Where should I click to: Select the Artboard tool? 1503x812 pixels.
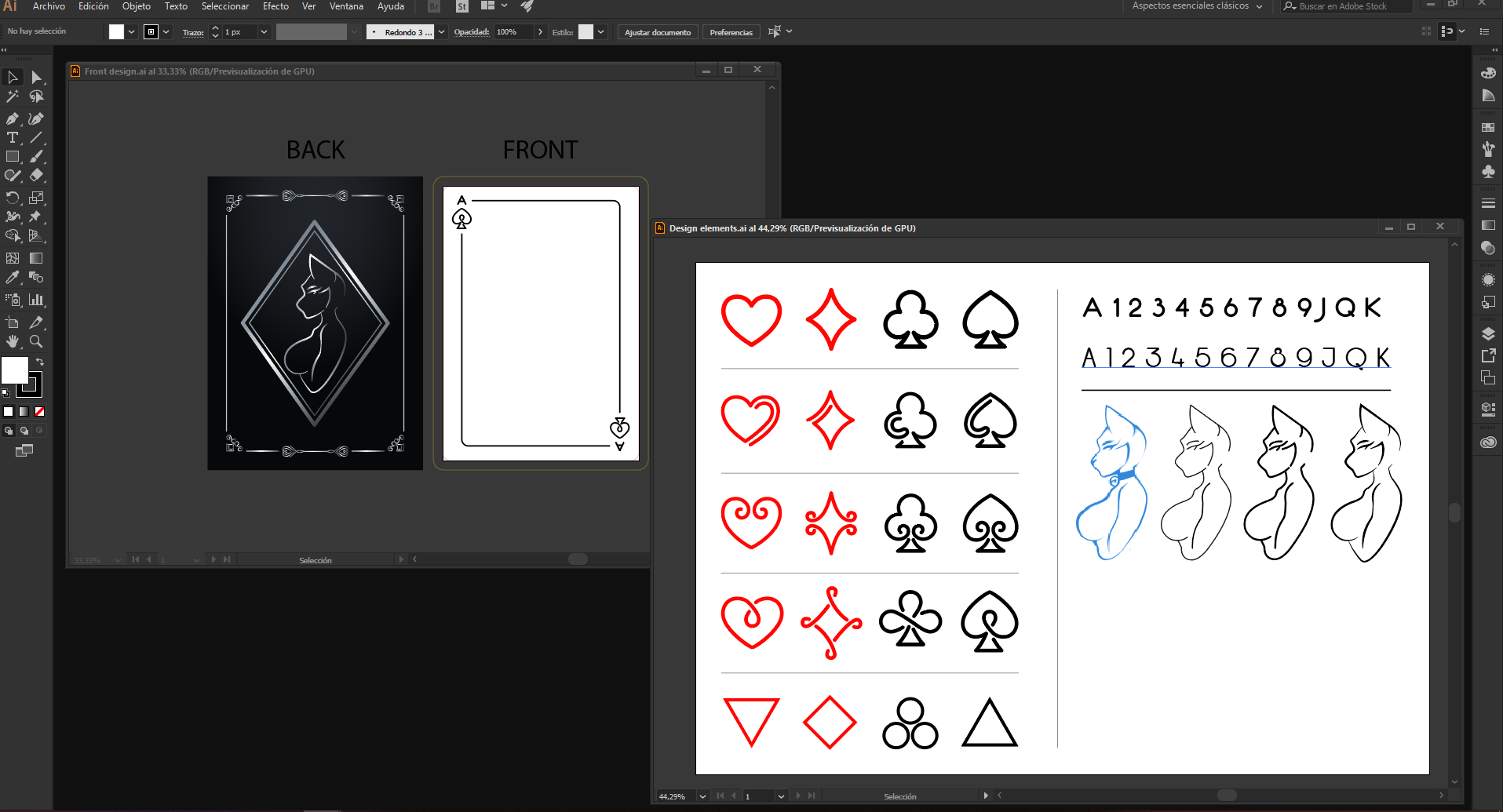[x=13, y=322]
